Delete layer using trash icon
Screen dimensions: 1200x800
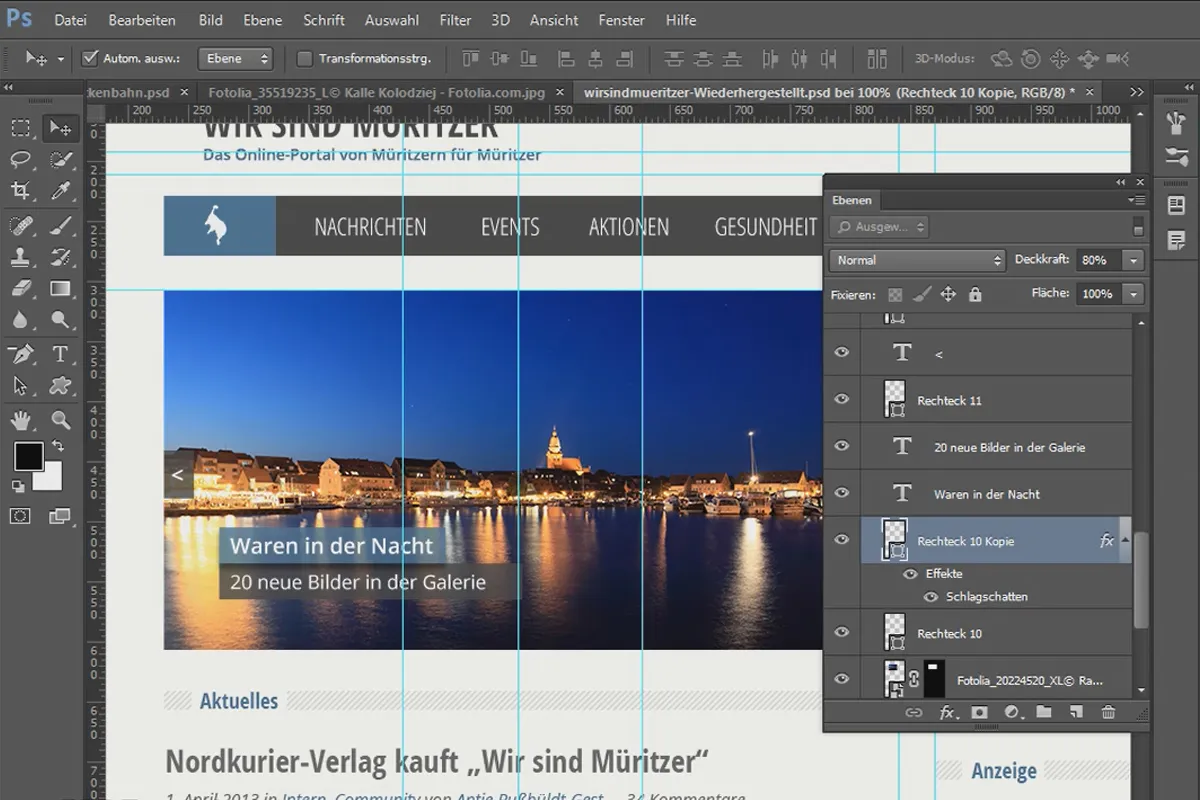1108,713
